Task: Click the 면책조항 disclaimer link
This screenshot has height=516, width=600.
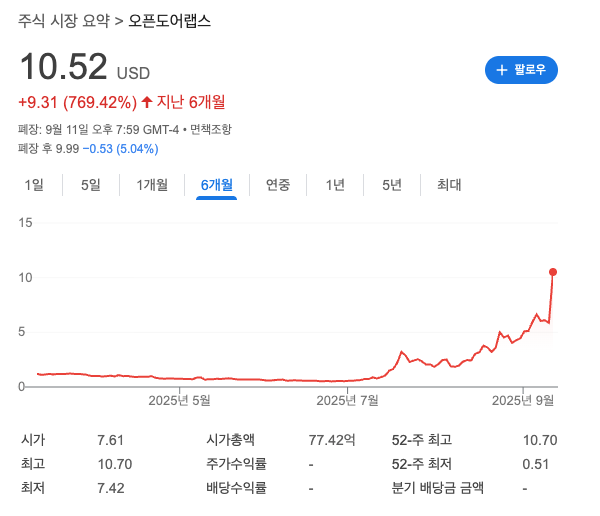Action: coord(211,129)
